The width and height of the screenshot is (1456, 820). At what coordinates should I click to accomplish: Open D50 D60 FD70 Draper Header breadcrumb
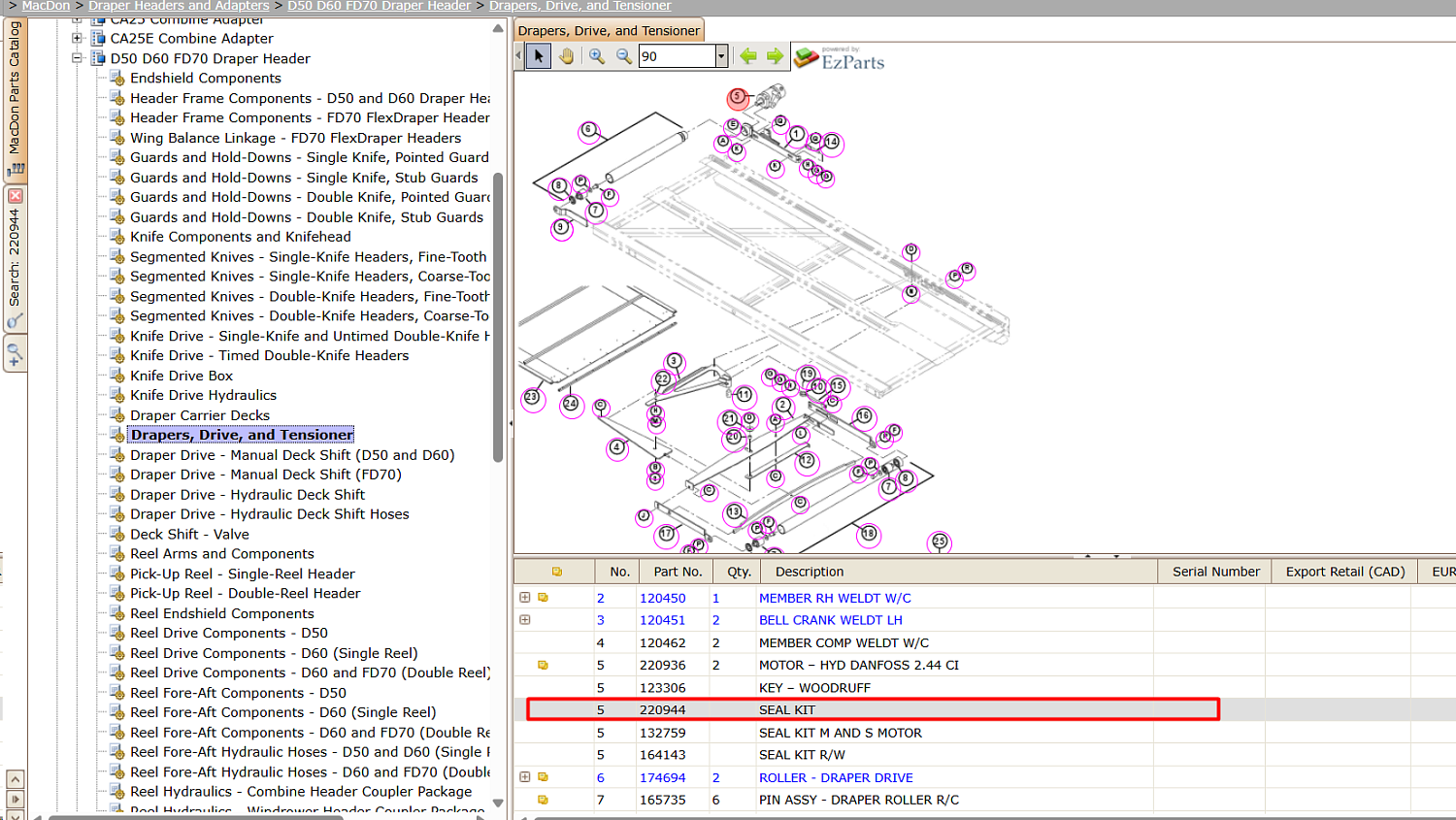click(379, 6)
